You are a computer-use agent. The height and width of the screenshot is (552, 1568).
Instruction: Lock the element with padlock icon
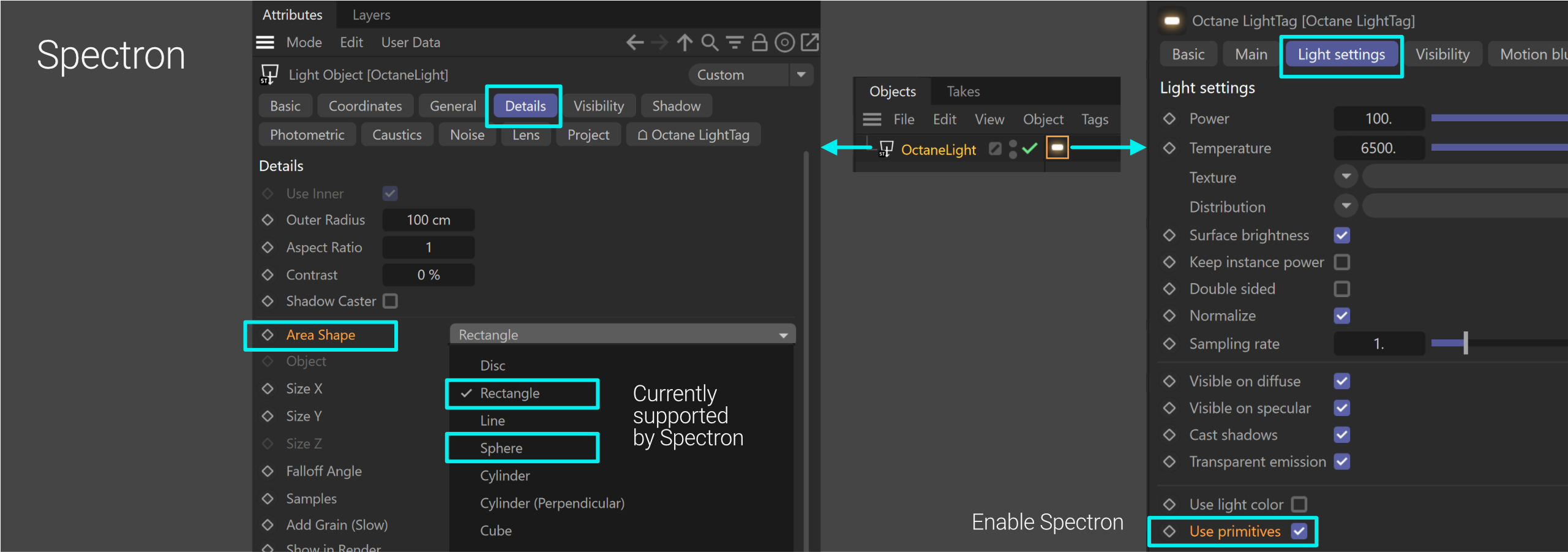(x=759, y=42)
